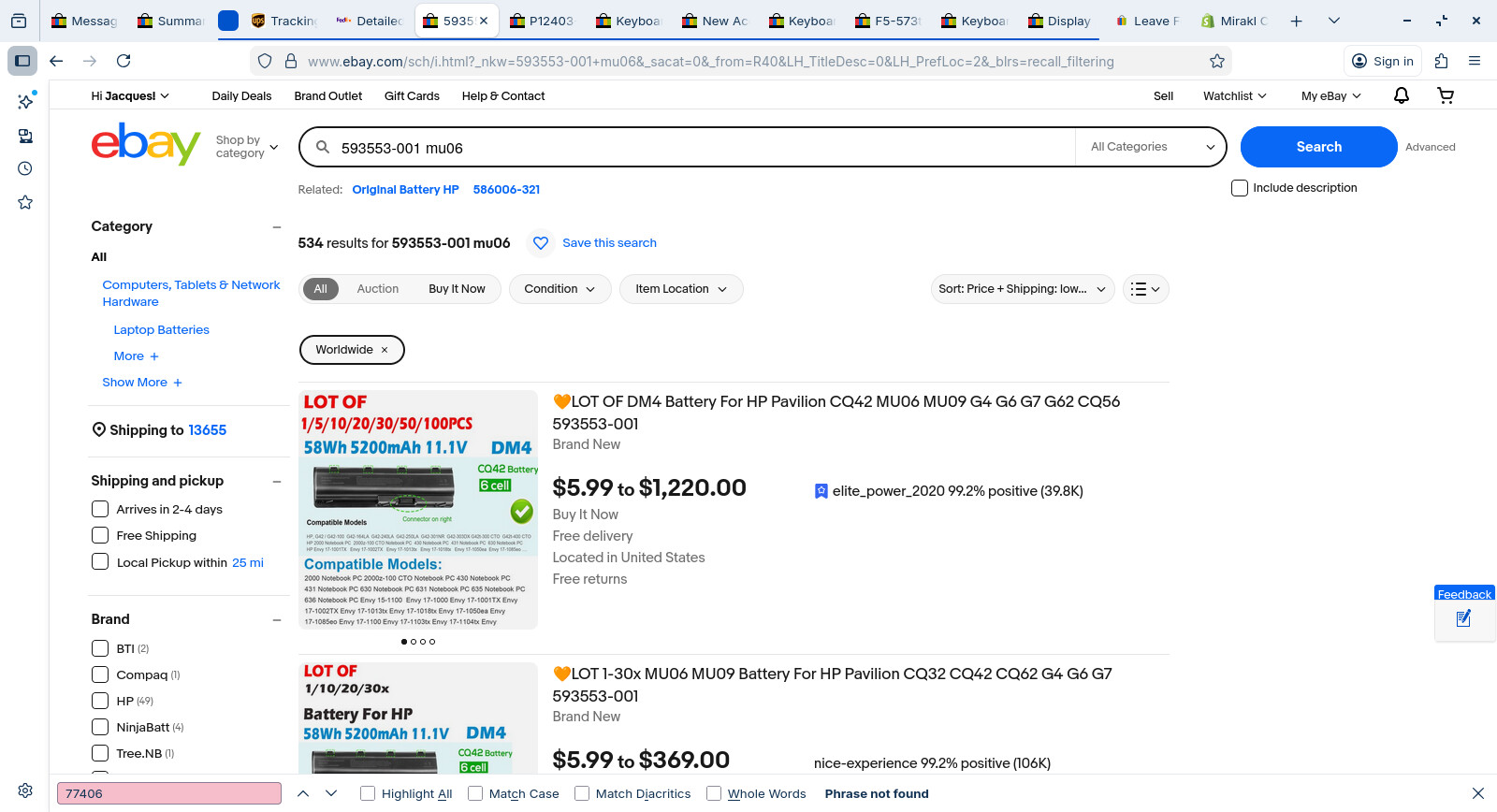
Task: Remove the Worldwide filter chip
Action: pyautogui.click(x=385, y=350)
